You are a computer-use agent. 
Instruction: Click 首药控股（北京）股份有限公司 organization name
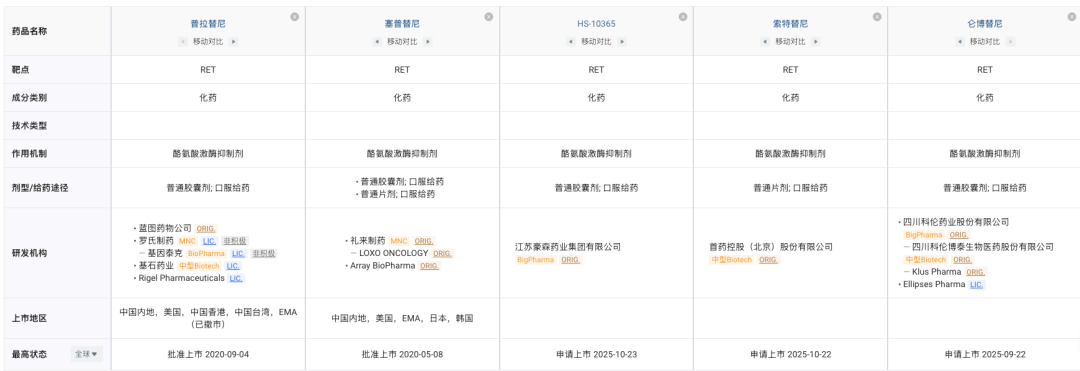point(771,246)
